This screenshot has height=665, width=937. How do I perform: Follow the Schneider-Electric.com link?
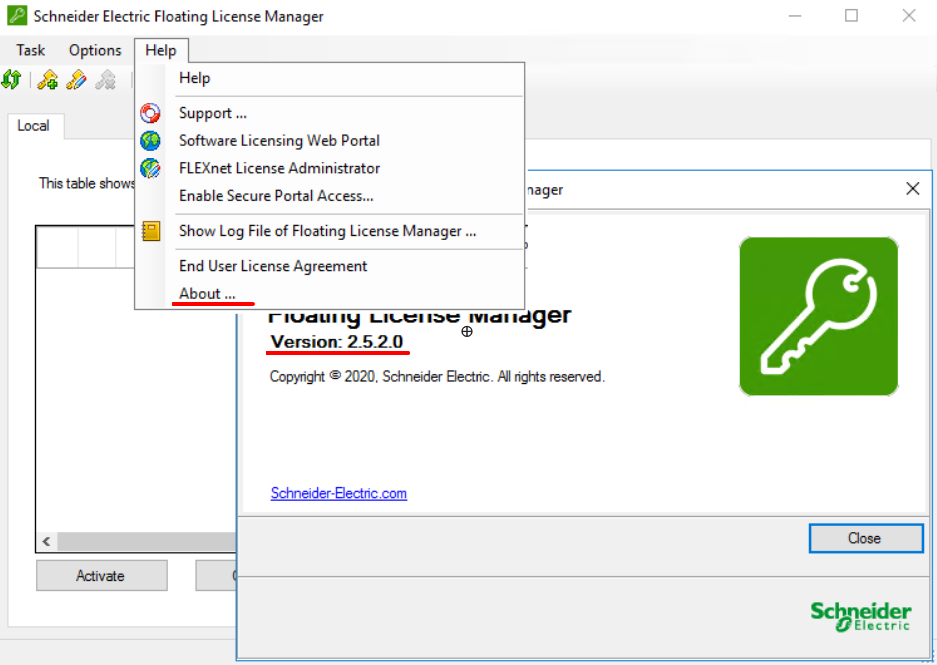pos(339,493)
